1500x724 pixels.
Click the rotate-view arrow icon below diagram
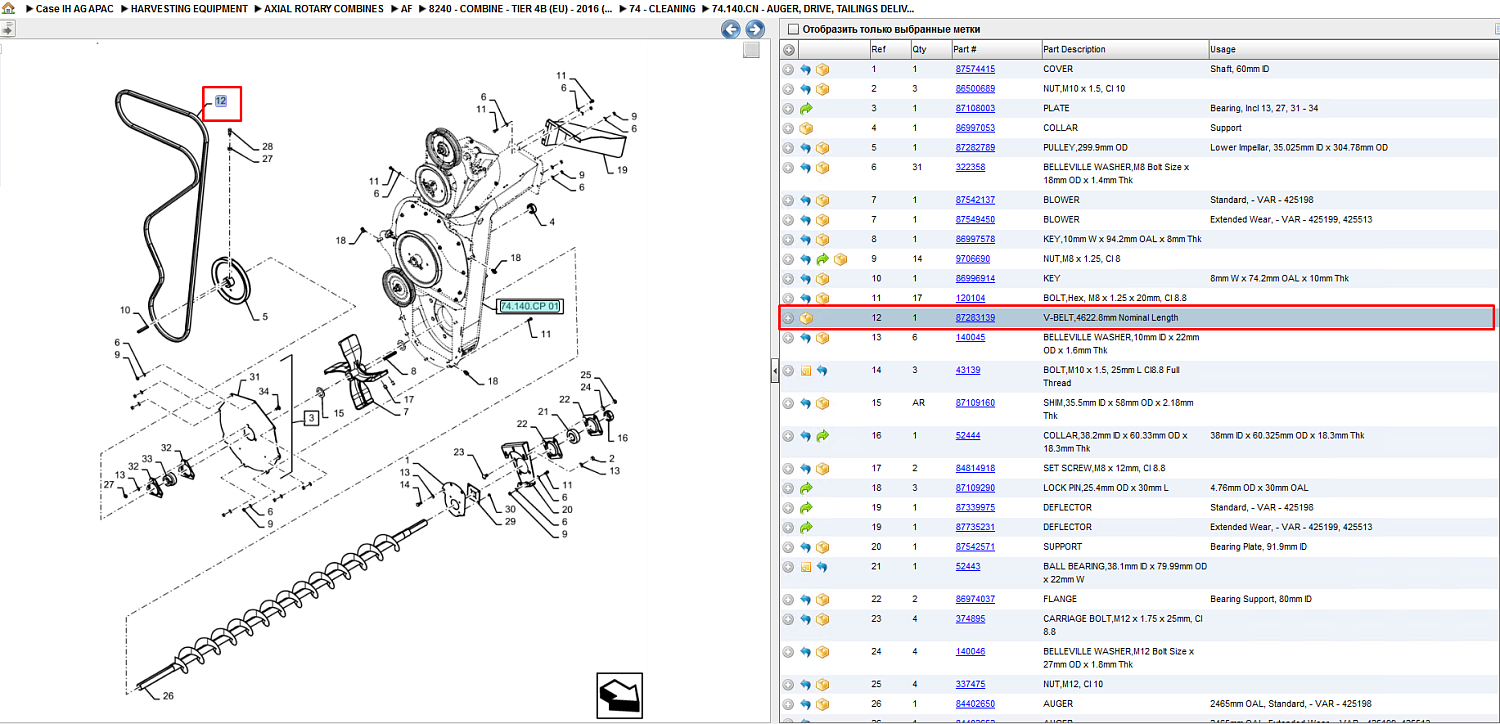click(619, 695)
